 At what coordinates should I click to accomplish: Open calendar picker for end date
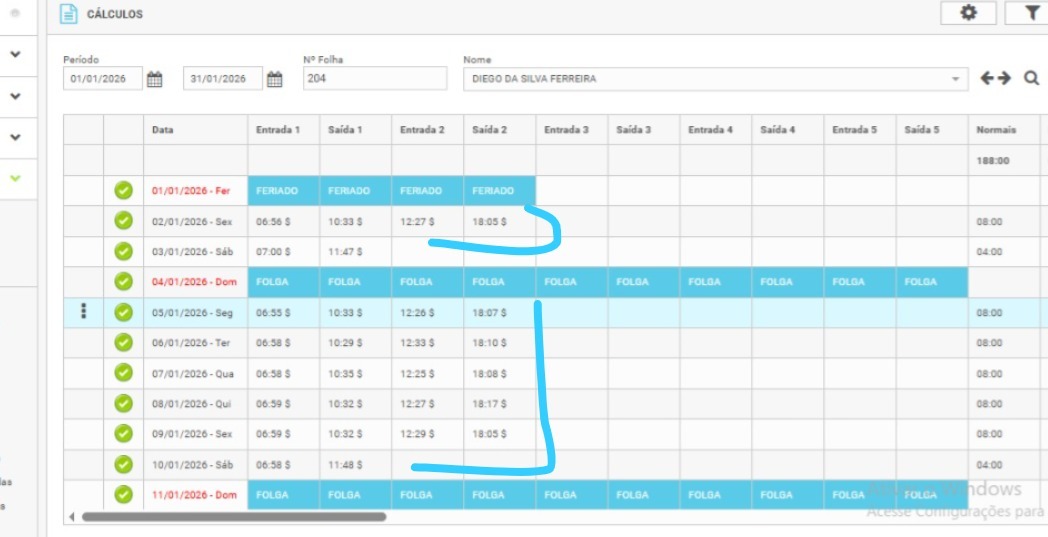click(275, 79)
